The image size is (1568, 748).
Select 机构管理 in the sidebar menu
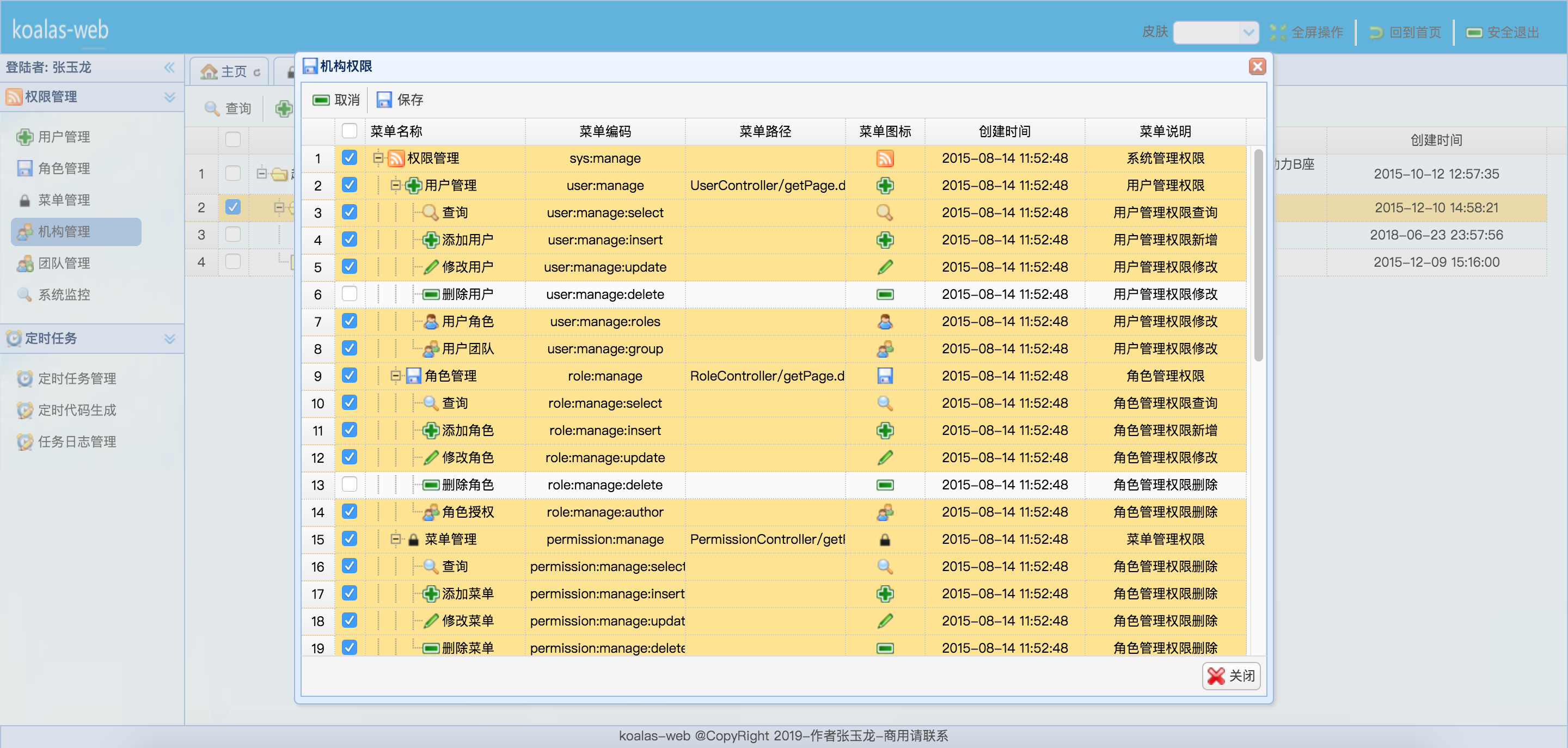pos(76,232)
